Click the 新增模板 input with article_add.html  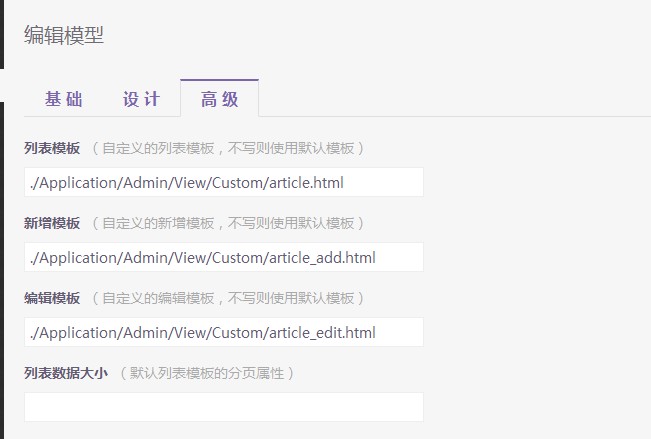(x=224, y=257)
